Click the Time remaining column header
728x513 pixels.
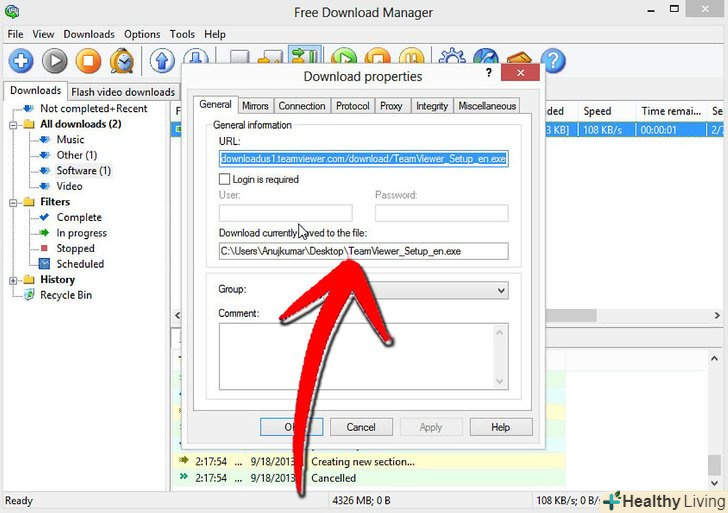point(671,111)
